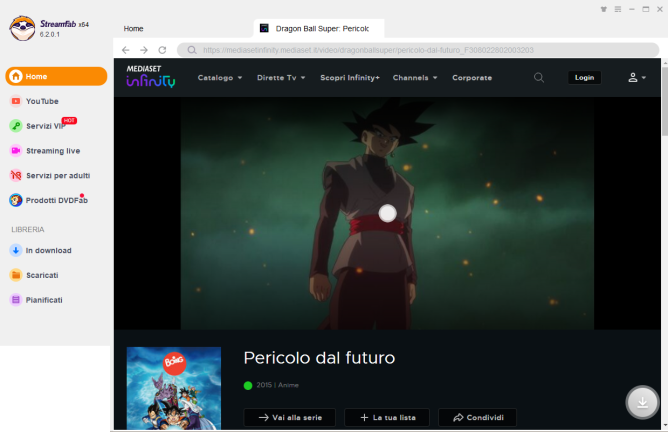Click the orange Scaricati folder icon

16,275
